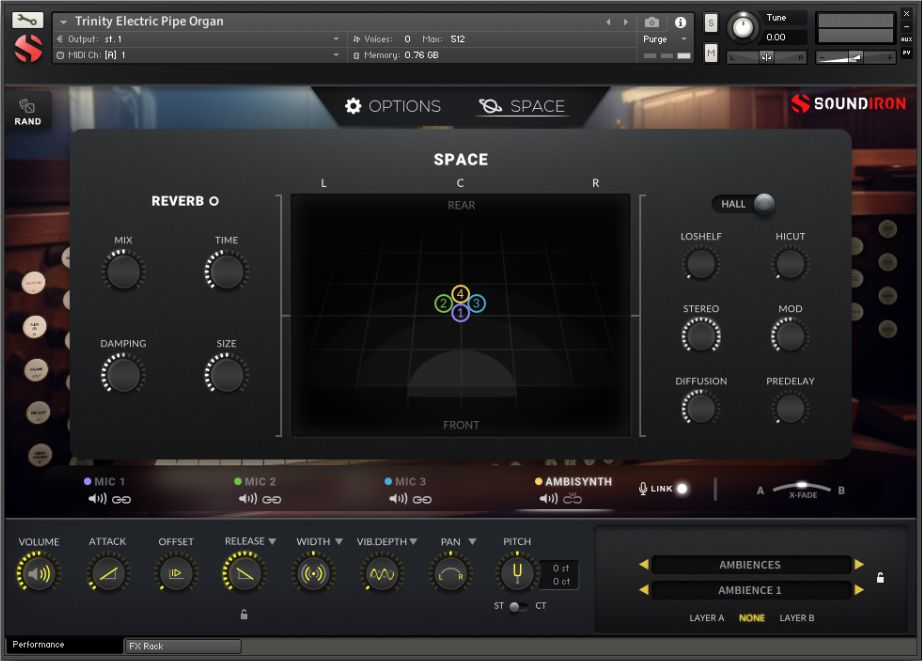Select previous AMBIENCES category arrow
922x661 pixels.
[x=644, y=565]
